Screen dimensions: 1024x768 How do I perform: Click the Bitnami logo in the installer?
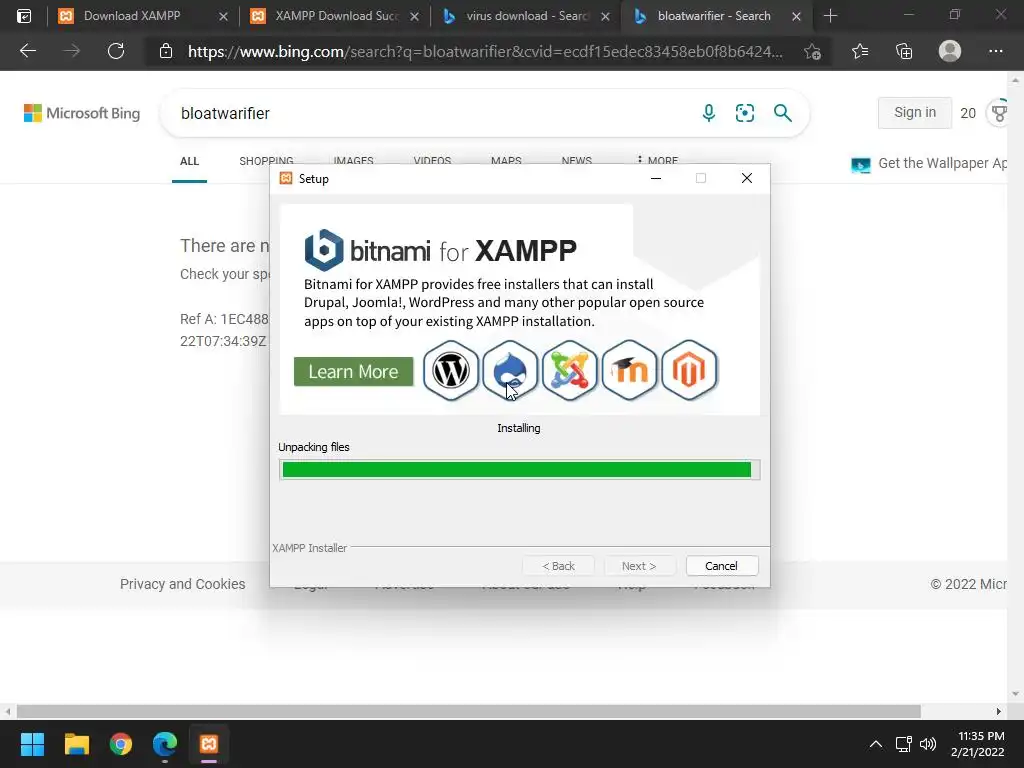[324, 250]
